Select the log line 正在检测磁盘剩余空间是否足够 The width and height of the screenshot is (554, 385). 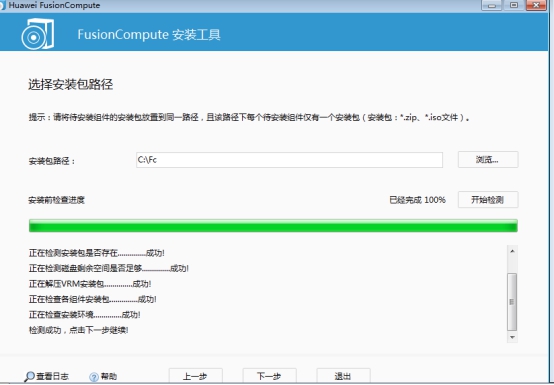(108, 268)
